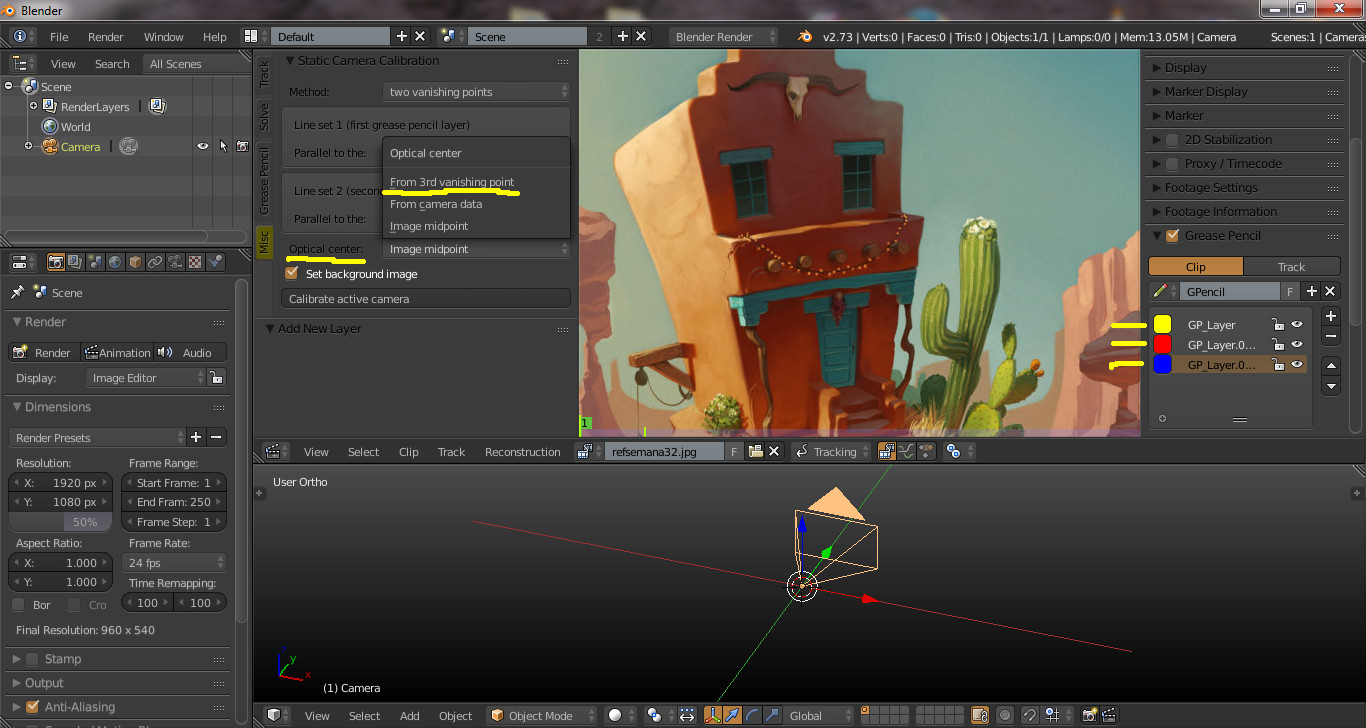Click the Audio mixdown button
This screenshot has height=728, width=1366.
pyautogui.click(x=190, y=352)
